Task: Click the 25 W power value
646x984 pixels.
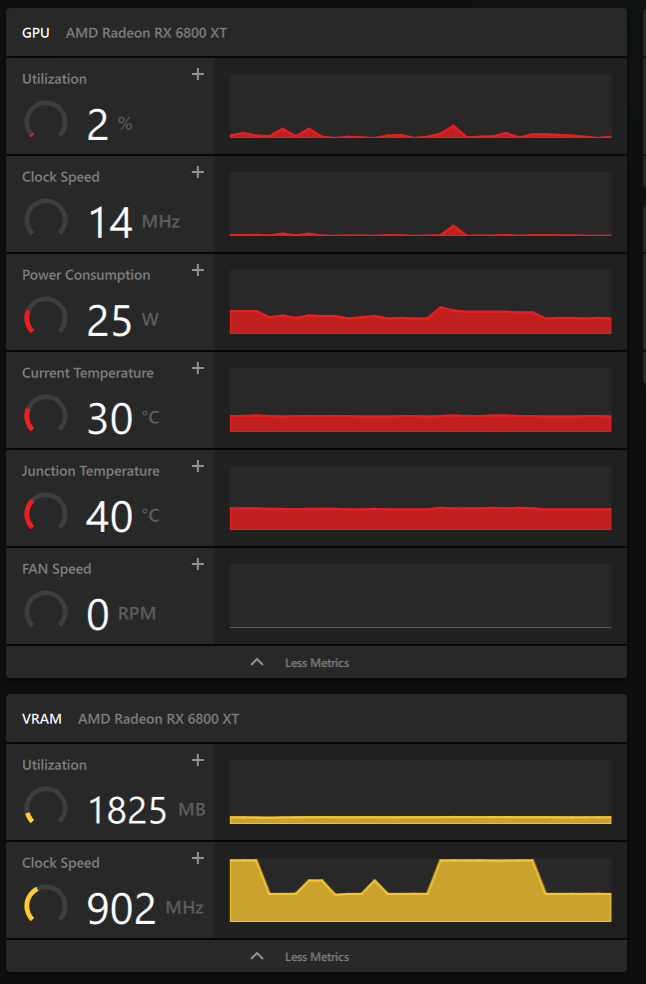Action: coord(122,320)
